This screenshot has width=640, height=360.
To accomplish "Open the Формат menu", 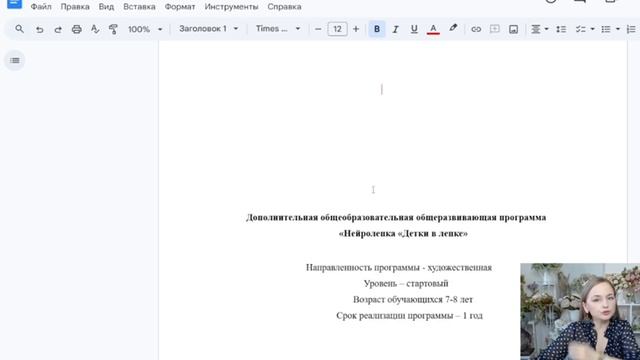I will click(x=180, y=7).
